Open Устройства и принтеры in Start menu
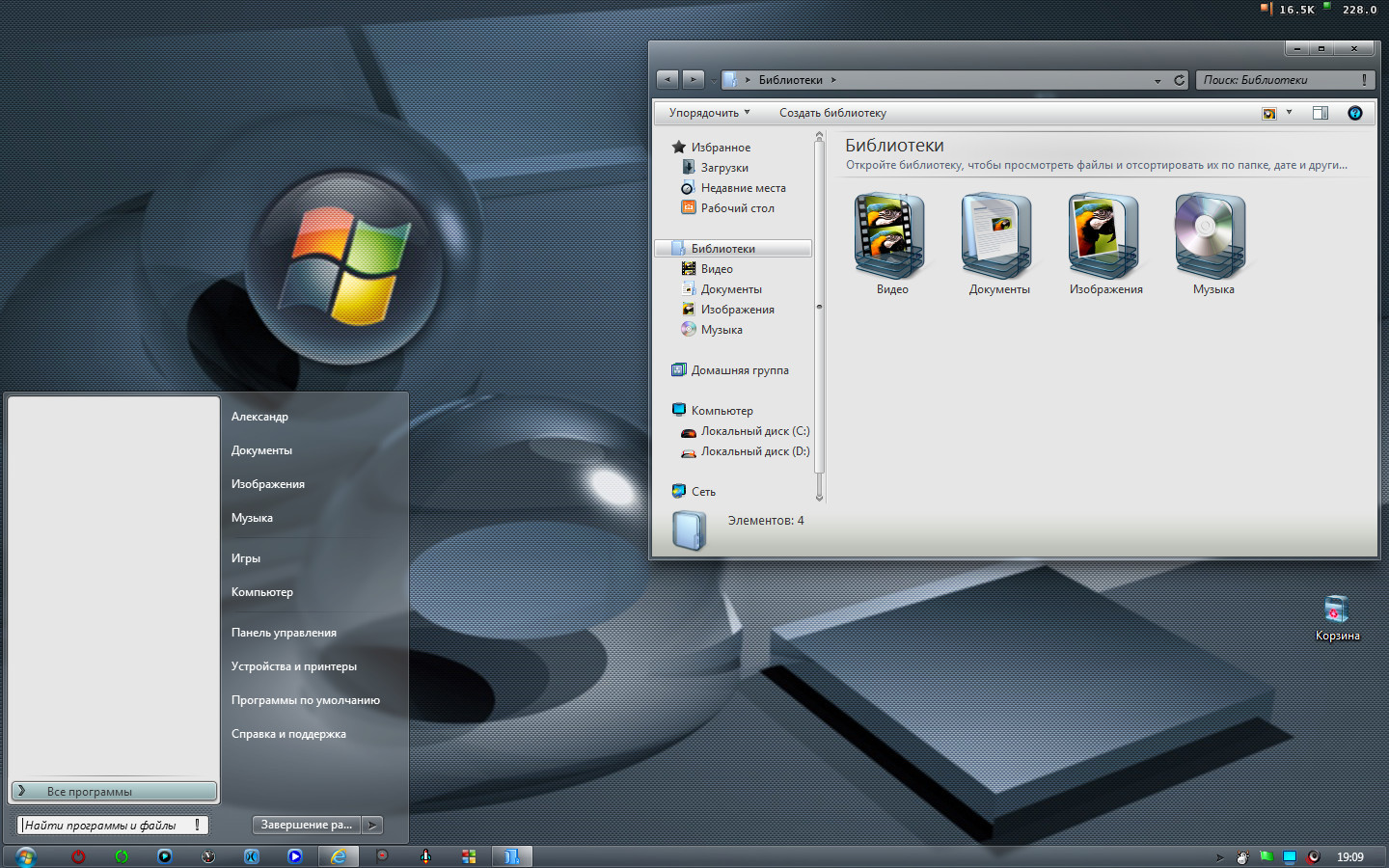The width and height of the screenshot is (1389, 868). [294, 666]
